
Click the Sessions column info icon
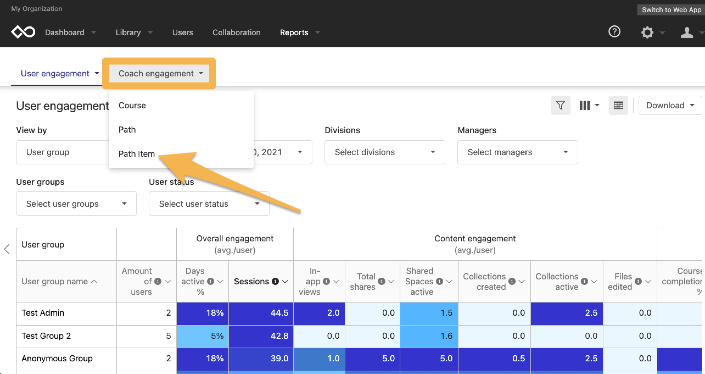275,281
